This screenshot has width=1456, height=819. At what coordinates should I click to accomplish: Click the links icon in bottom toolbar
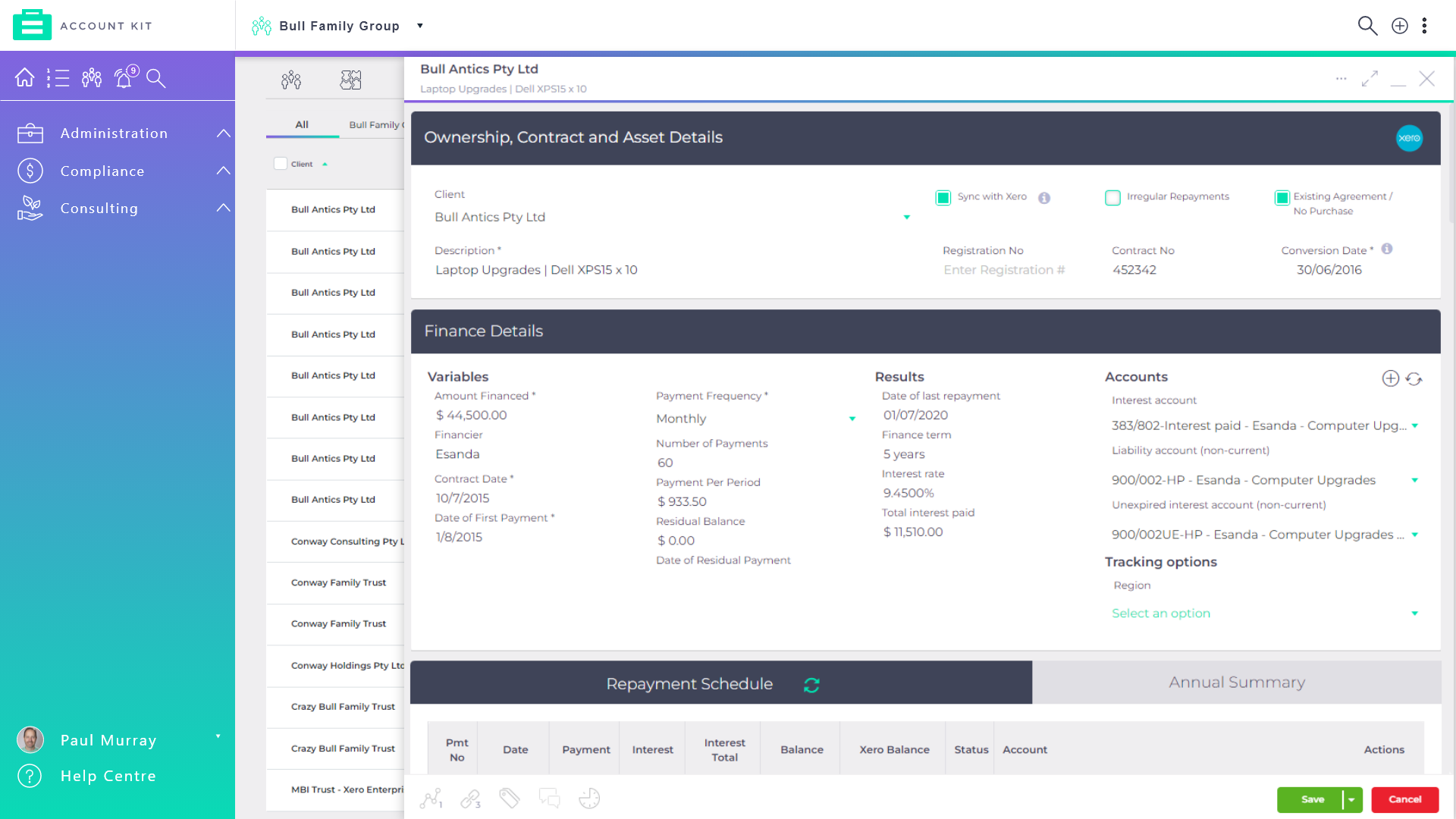pos(470,799)
